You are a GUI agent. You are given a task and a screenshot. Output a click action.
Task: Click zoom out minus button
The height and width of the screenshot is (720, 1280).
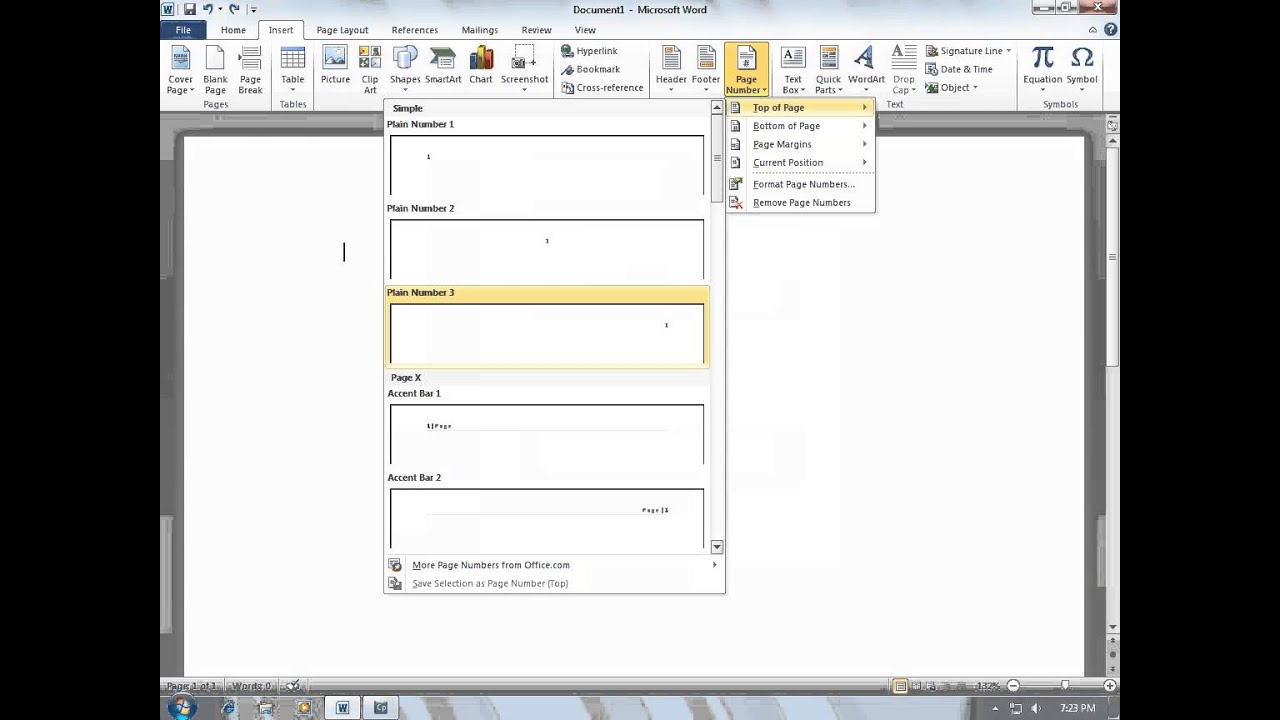(x=1013, y=686)
